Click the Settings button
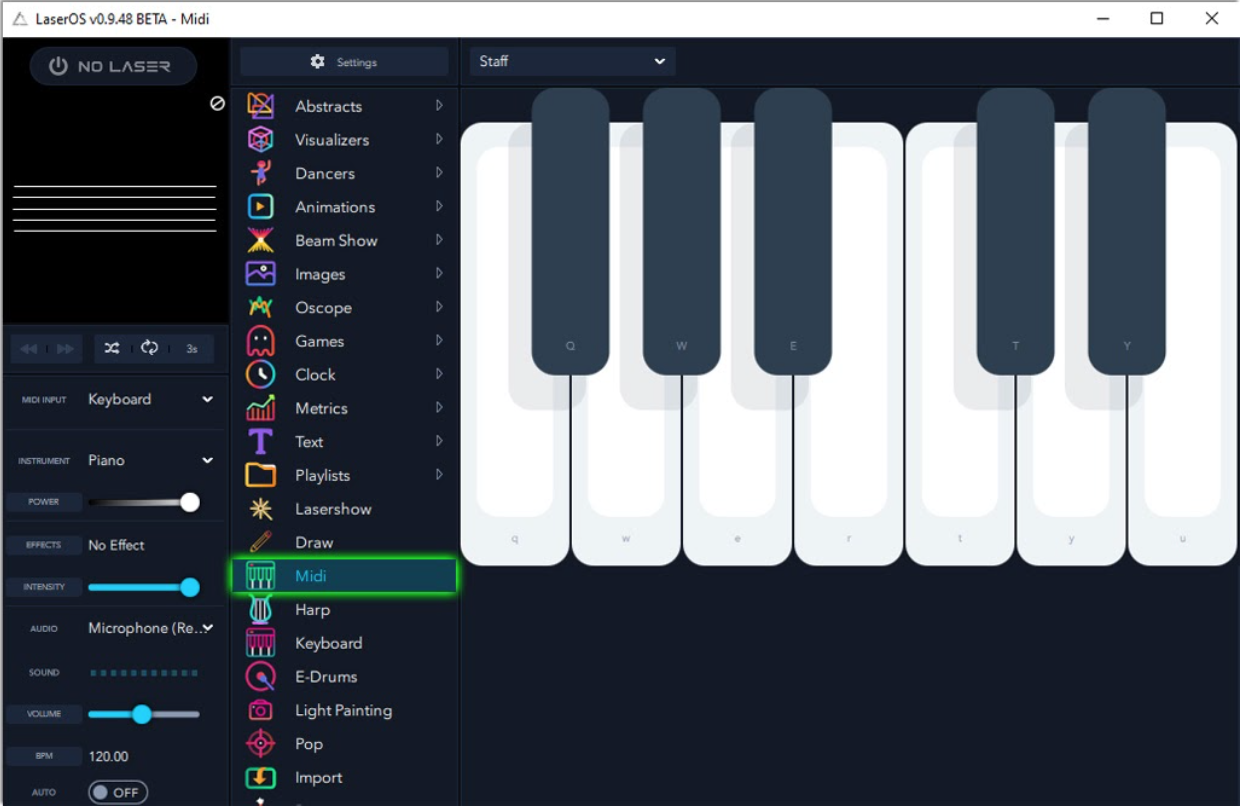This screenshot has height=810, width=1240. (x=344, y=62)
